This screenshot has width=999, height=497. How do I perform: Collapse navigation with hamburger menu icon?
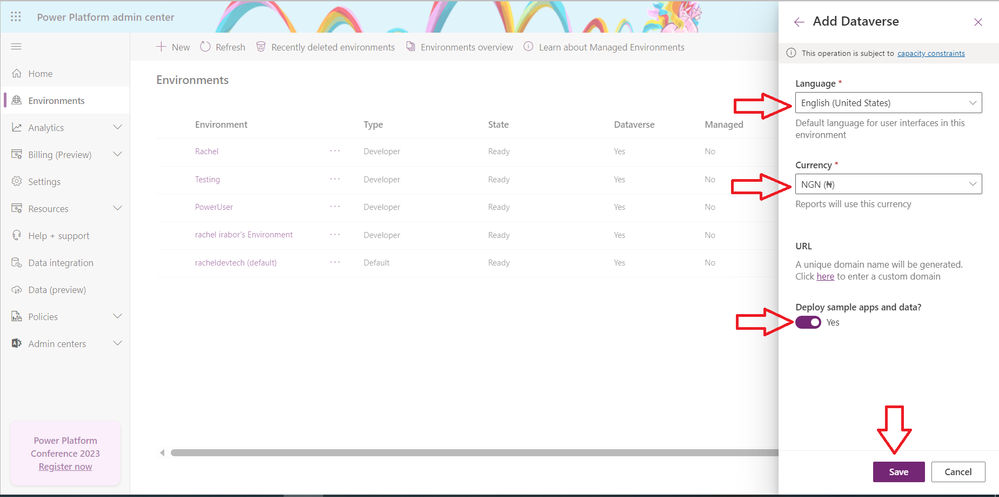pyautogui.click(x=17, y=47)
